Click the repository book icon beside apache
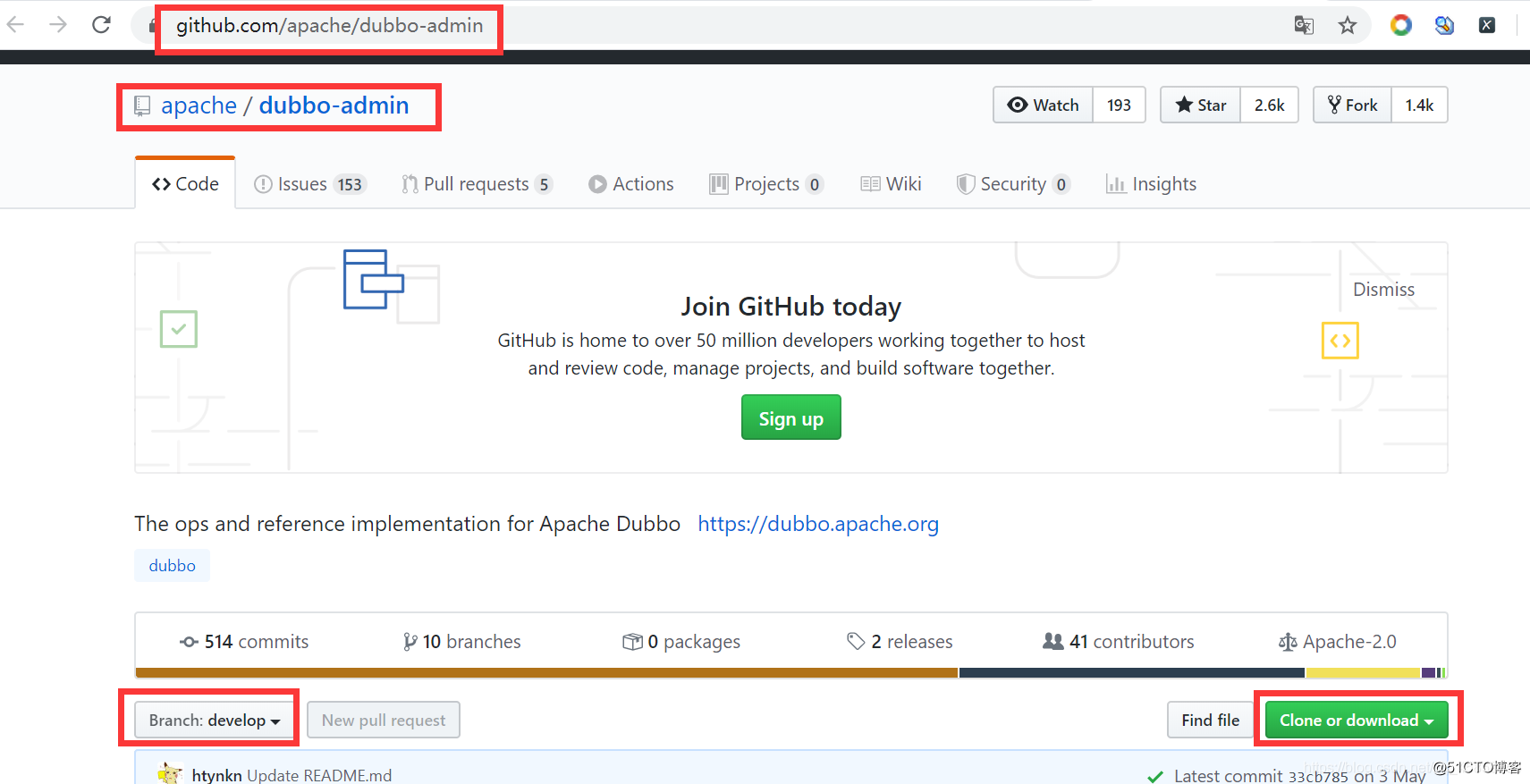Screen dimensions: 1530x784 pos(142,106)
